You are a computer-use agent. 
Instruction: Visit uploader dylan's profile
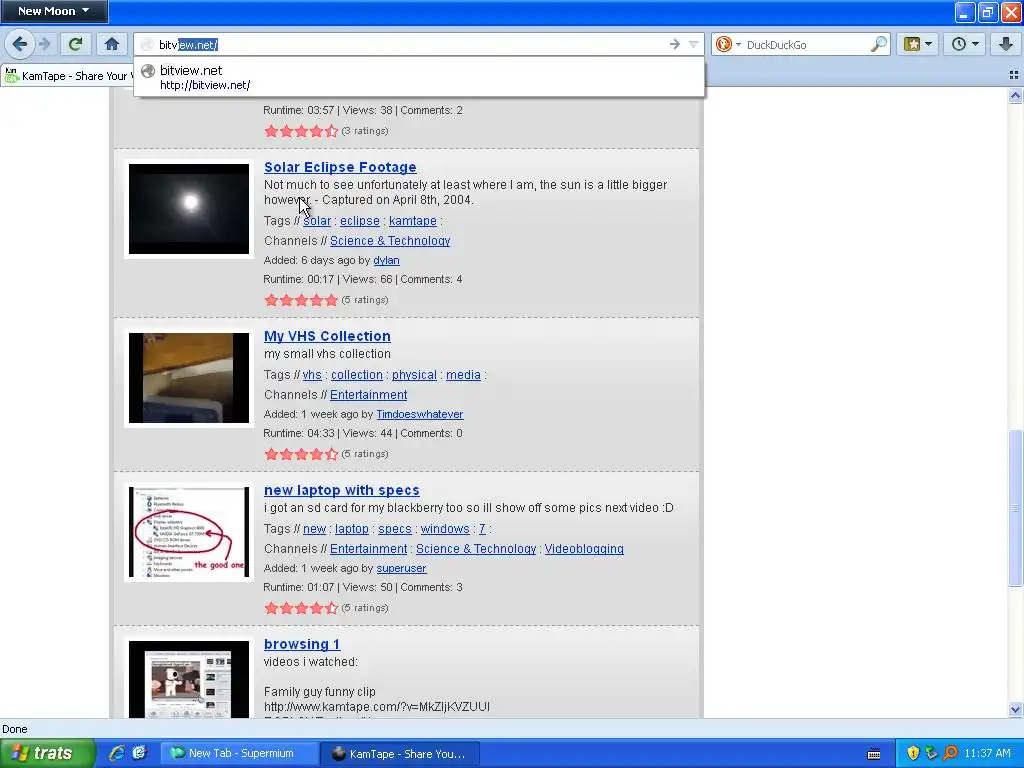pos(387,260)
